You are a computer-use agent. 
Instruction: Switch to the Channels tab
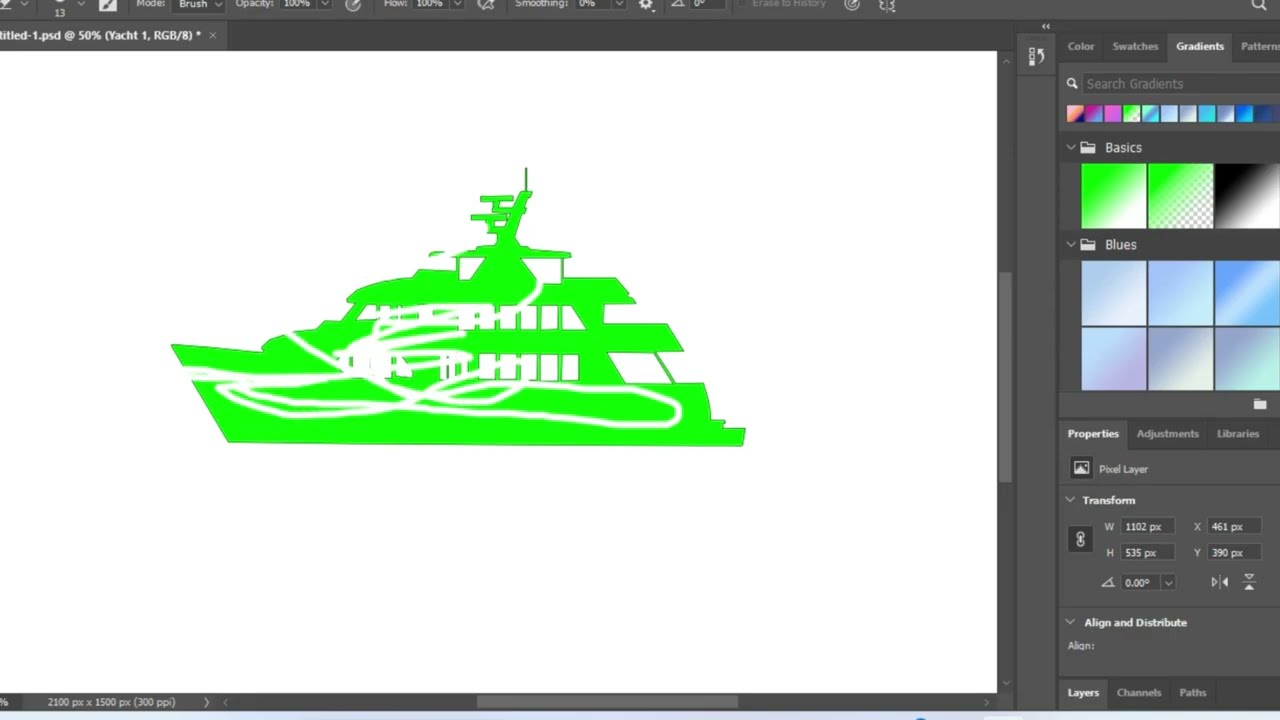pos(1139,692)
